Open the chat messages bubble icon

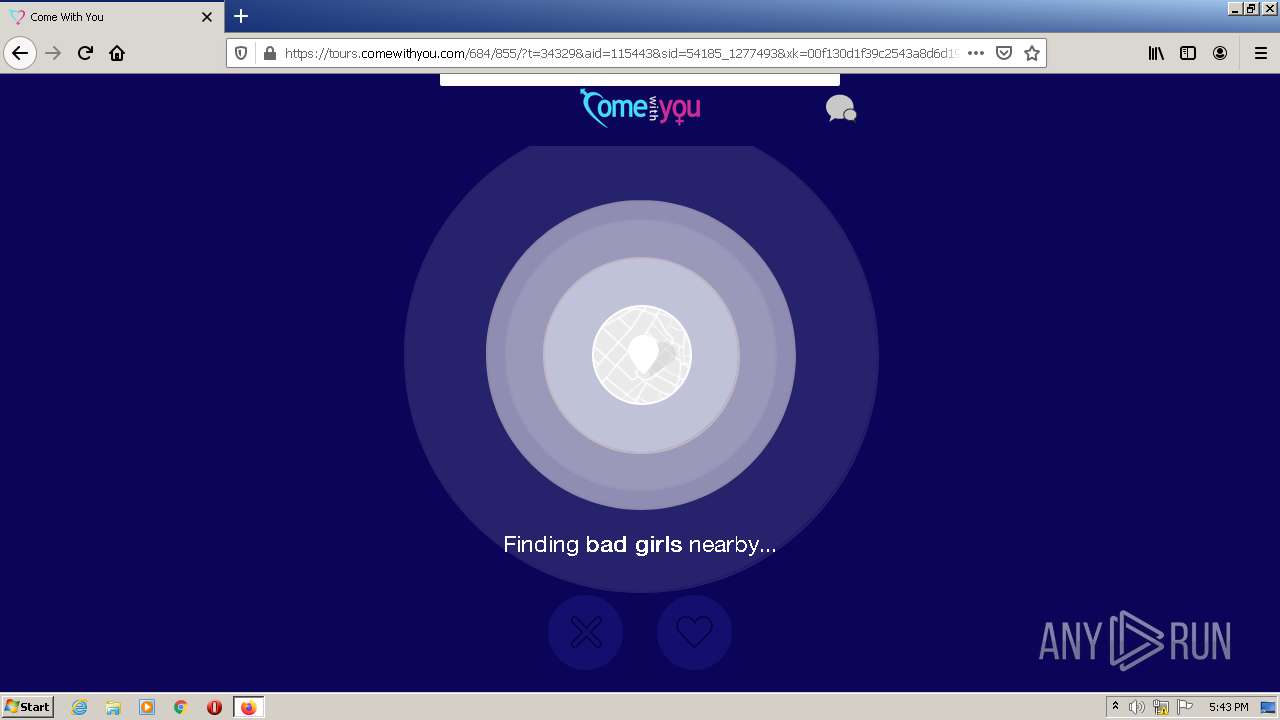(x=841, y=108)
